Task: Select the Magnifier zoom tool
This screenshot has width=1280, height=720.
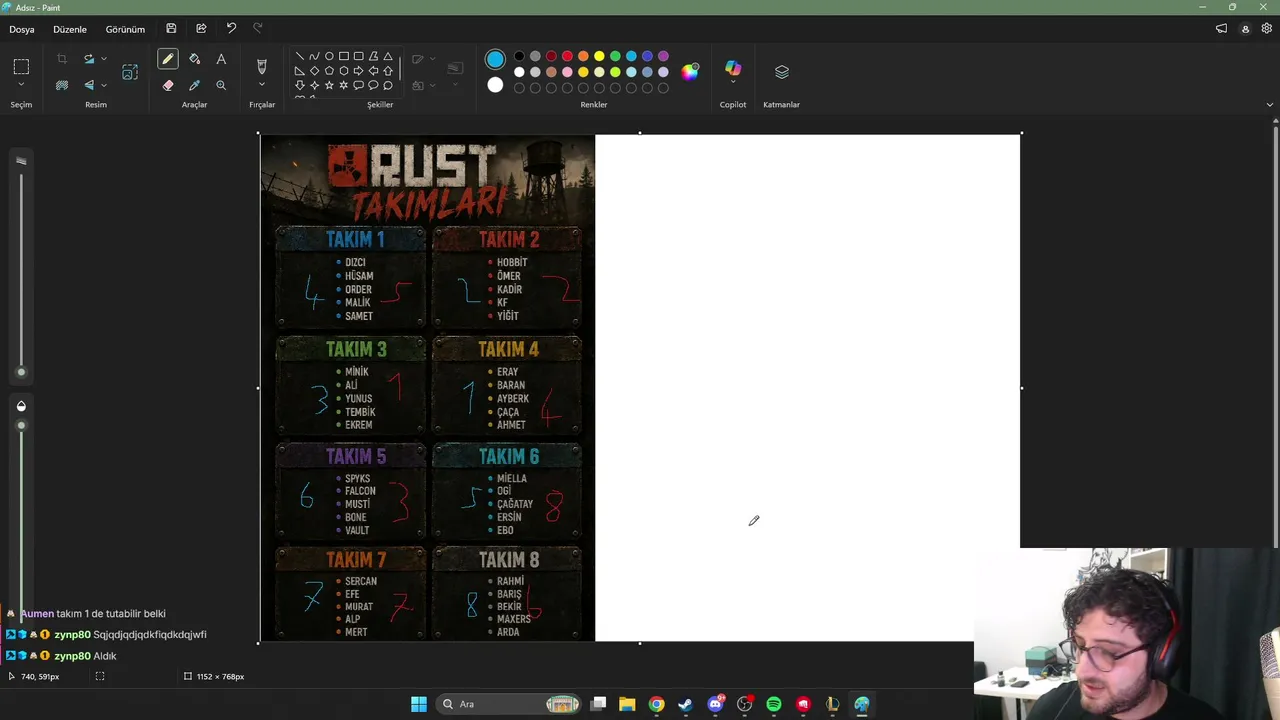Action: point(221,86)
